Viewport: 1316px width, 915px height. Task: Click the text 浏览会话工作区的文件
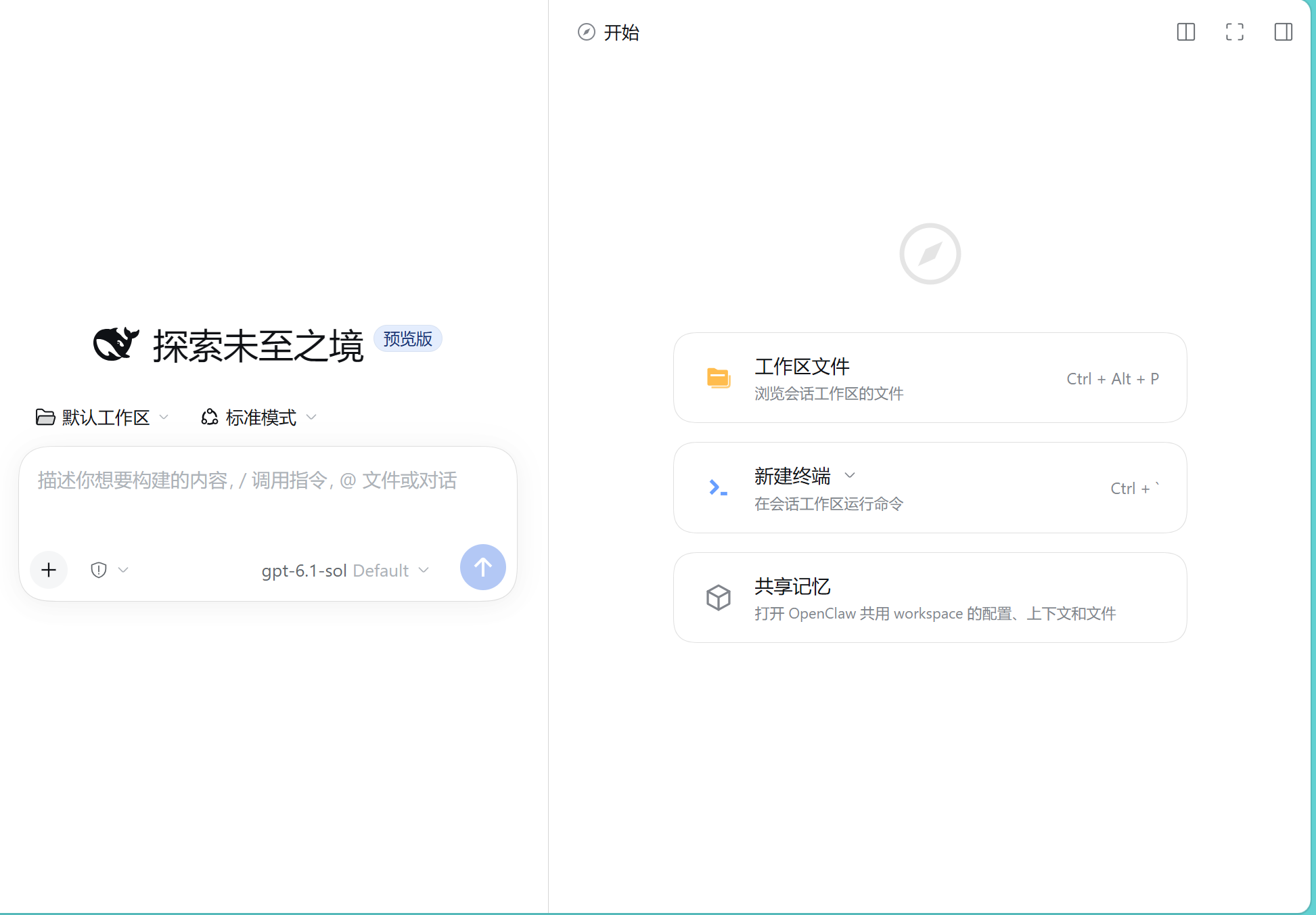(x=829, y=393)
